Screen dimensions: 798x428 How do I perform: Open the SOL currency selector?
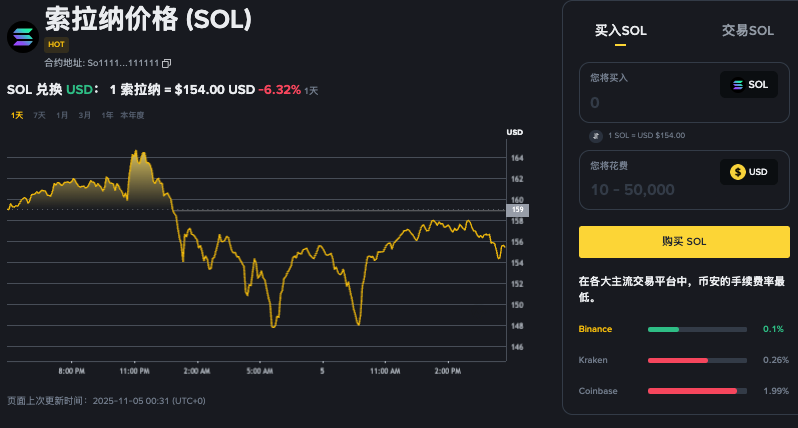click(x=749, y=85)
